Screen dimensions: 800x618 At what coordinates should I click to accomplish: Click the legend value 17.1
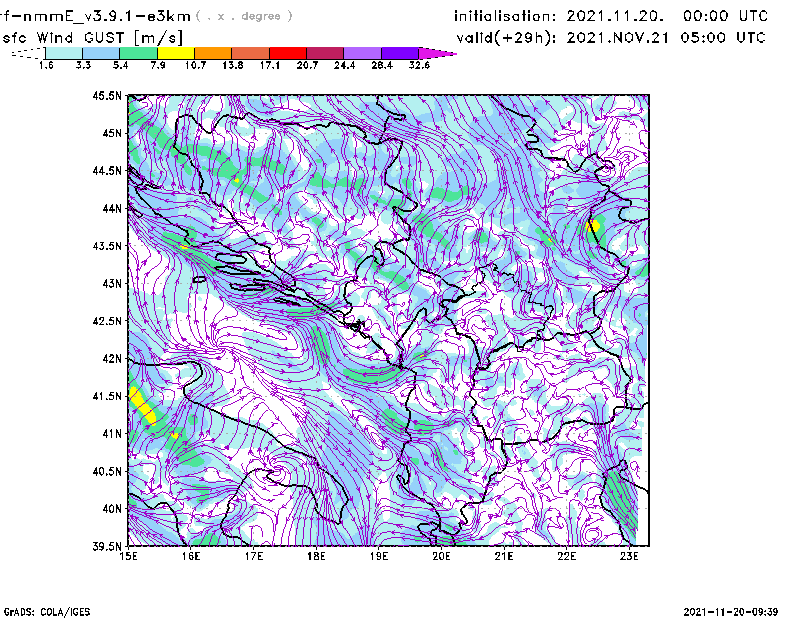pyautogui.click(x=270, y=65)
